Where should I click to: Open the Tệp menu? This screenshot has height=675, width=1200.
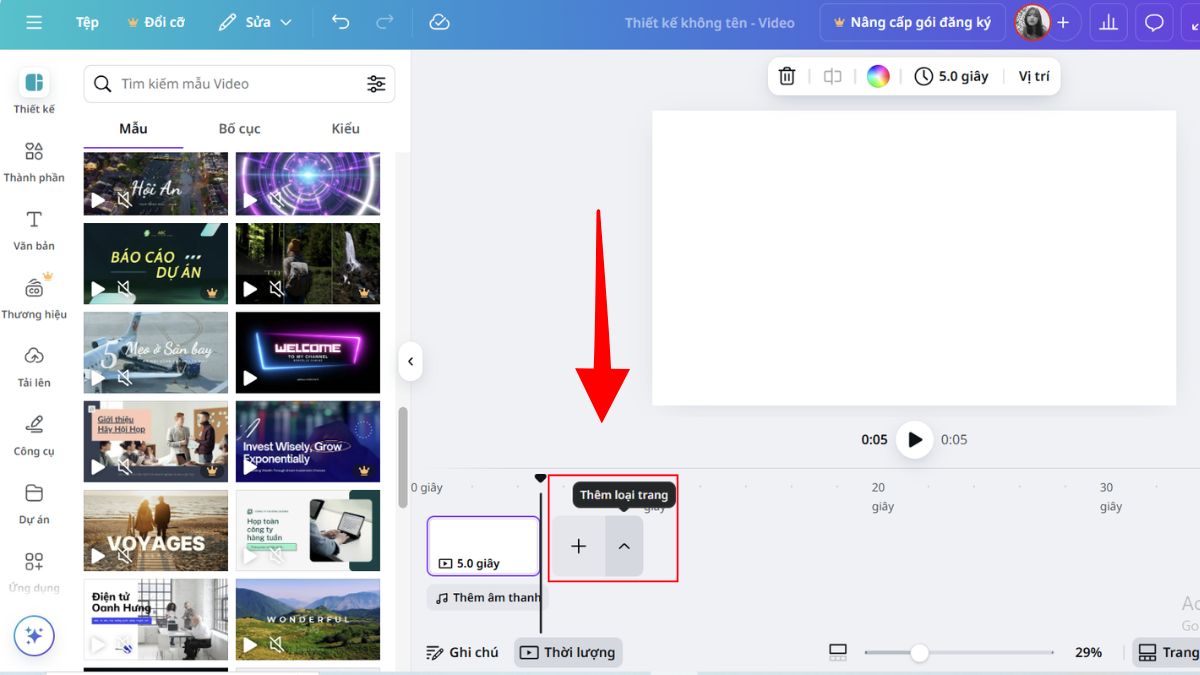[x=87, y=22]
